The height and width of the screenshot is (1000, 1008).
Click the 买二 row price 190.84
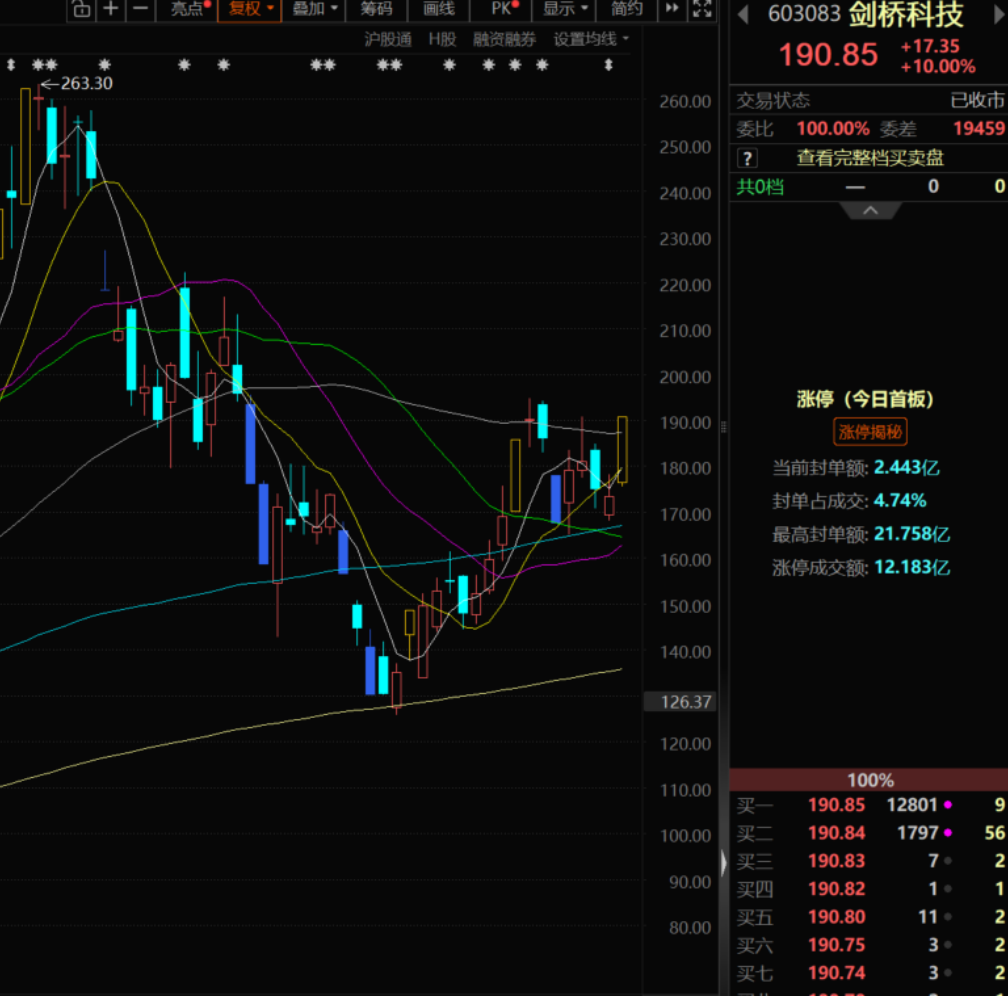836,834
